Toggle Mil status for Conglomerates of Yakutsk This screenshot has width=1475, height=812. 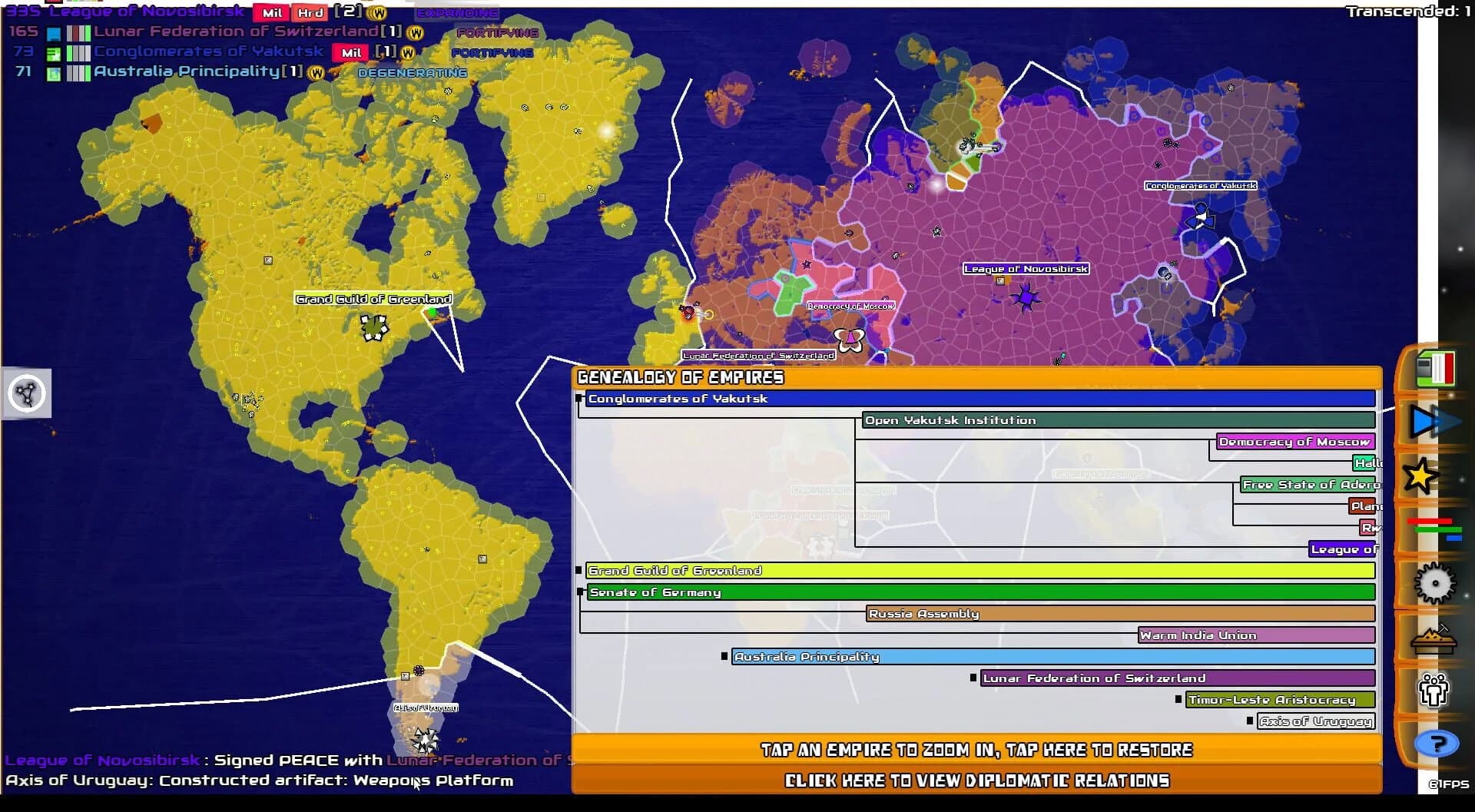350,51
